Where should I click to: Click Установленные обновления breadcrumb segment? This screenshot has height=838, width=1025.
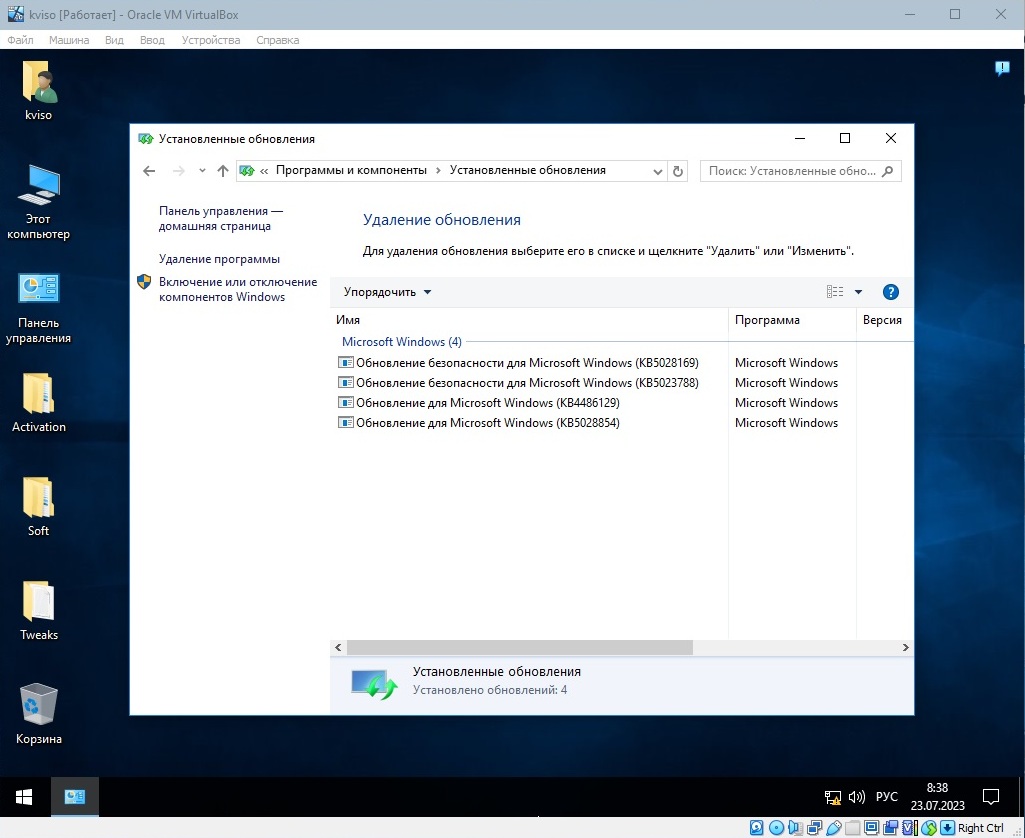coord(528,171)
